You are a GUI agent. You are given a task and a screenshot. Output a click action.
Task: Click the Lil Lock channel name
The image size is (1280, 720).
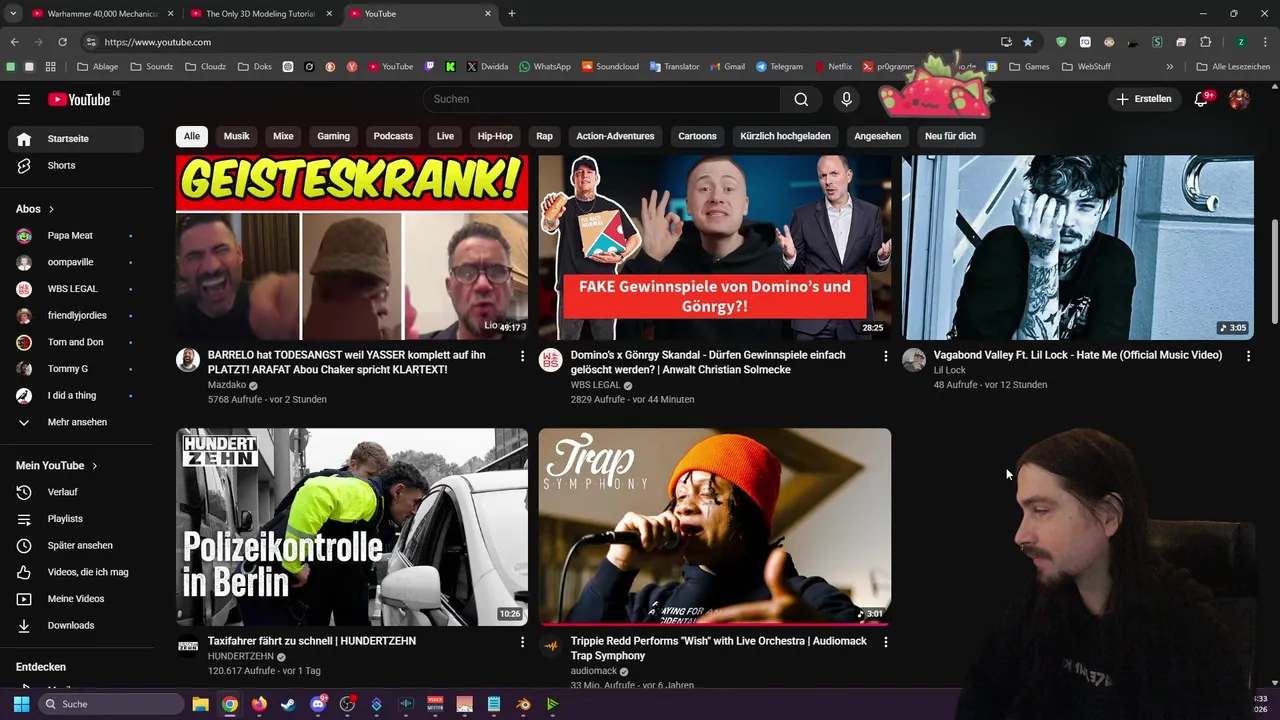[950, 370]
